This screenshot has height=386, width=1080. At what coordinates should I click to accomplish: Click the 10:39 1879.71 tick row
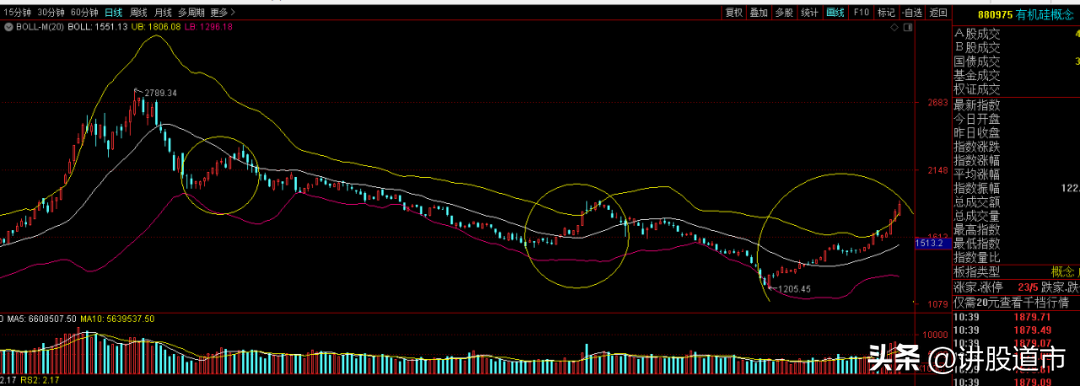coord(1016,316)
